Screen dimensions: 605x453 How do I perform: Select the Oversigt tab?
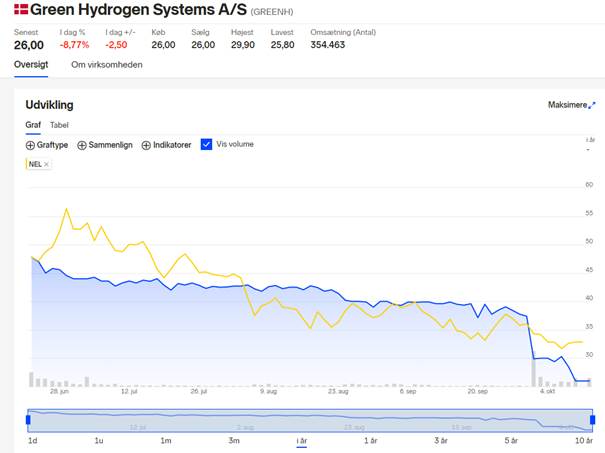(x=31, y=64)
